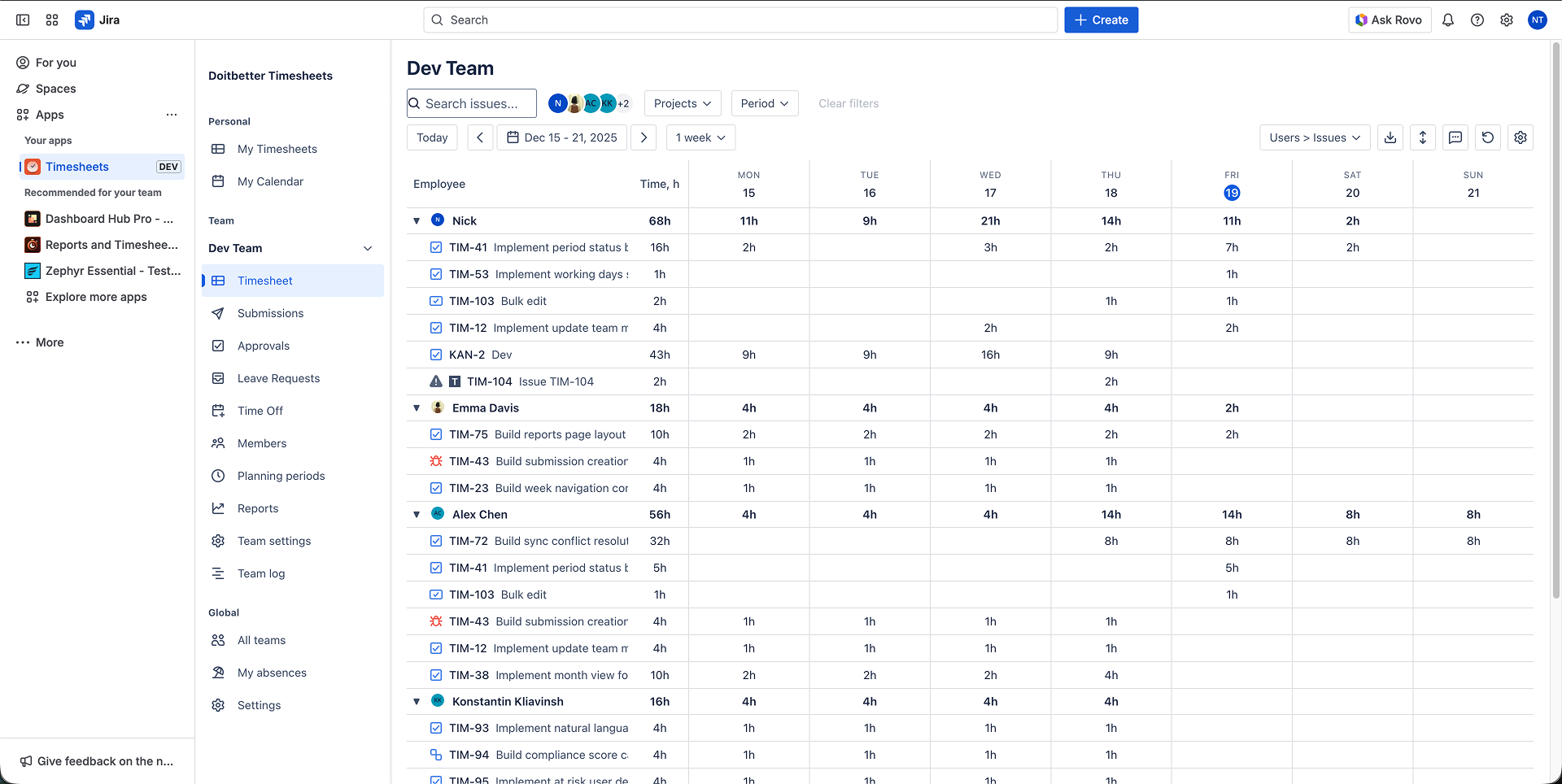The width and height of the screenshot is (1562, 784).
Task: Collapse Alex Chen's row
Action: [x=417, y=514]
